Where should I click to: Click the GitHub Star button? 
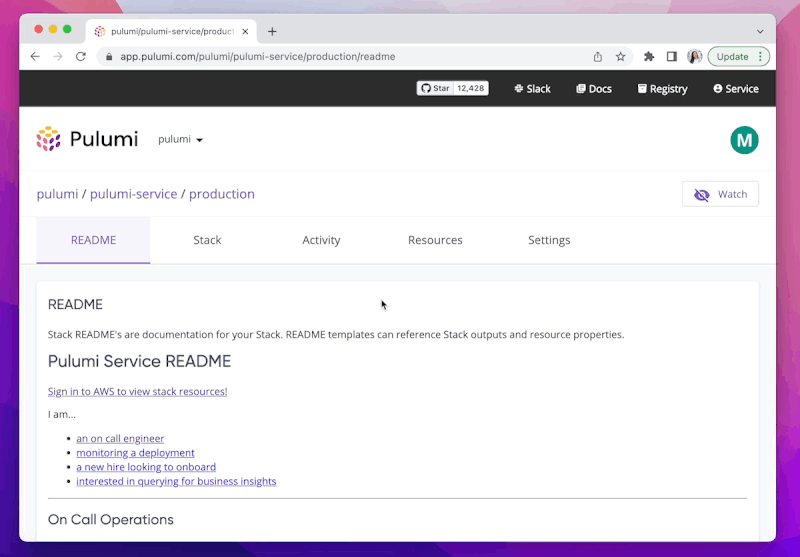pyautogui.click(x=435, y=88)
